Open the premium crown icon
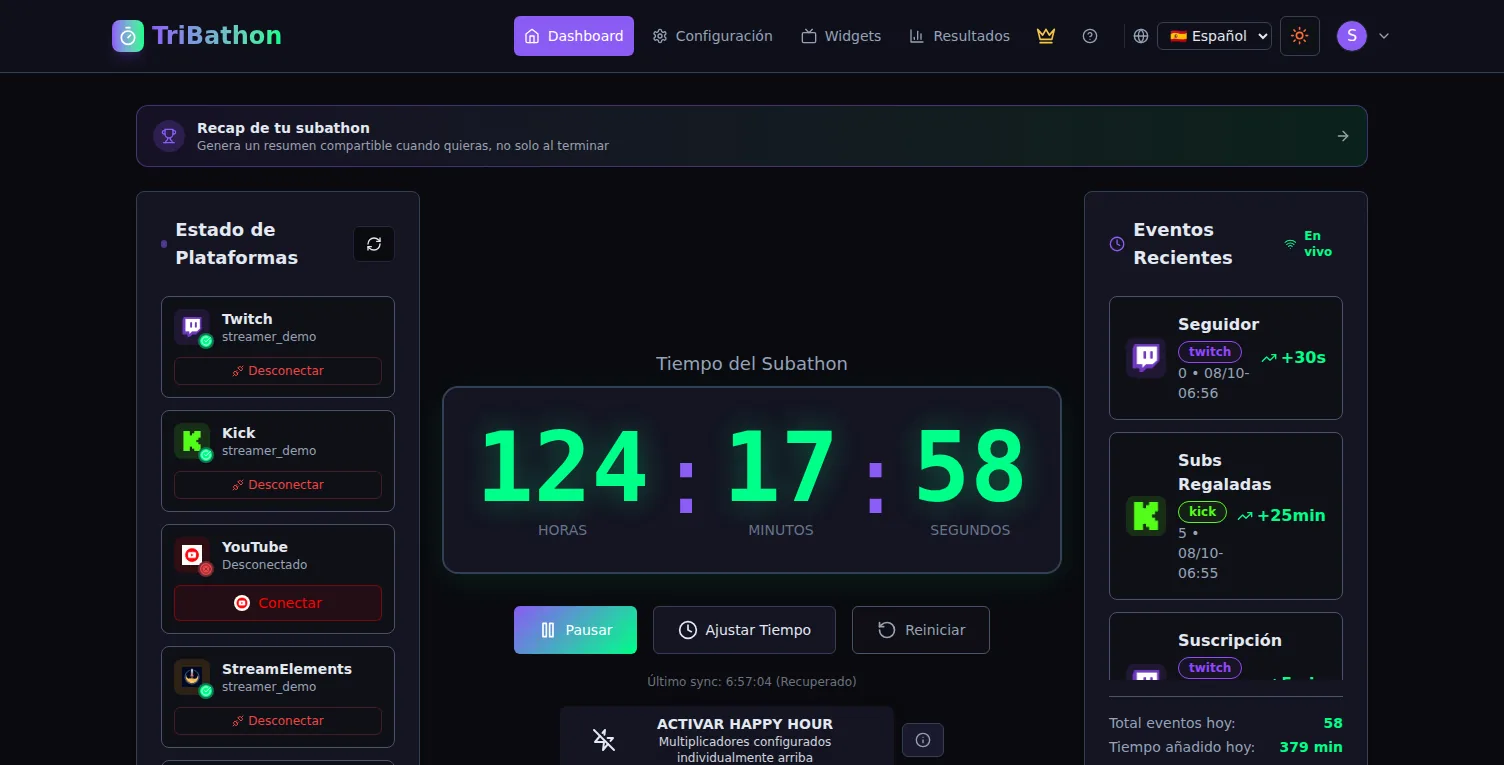Screen dimensions: 1504x765 (1046, 36)
